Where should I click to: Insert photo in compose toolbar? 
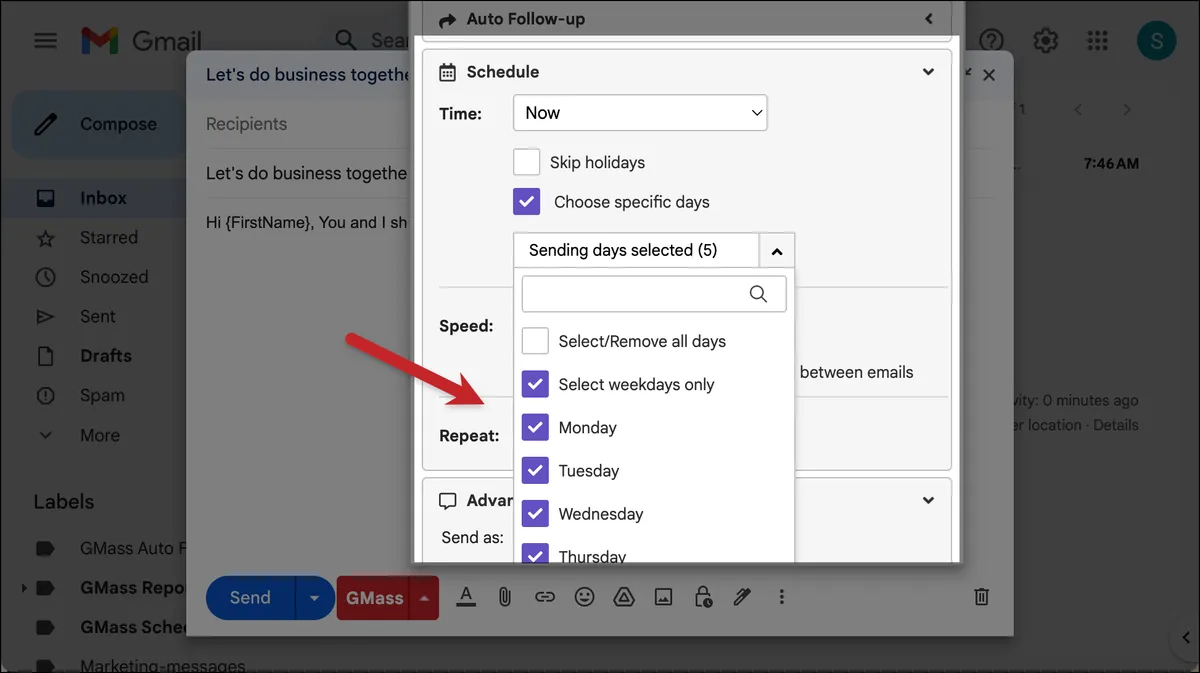coord(663,597)
